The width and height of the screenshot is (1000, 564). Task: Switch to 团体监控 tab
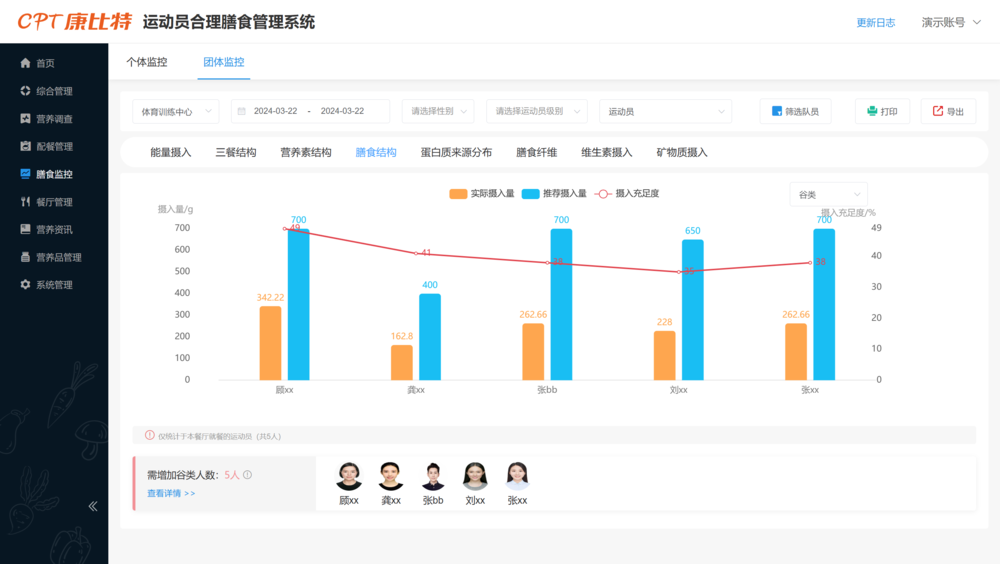(x=224, y=62)
